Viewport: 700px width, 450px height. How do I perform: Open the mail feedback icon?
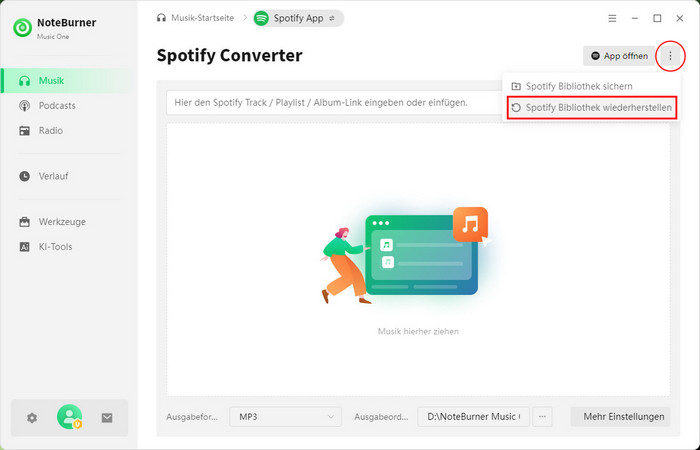coord(107,418)
